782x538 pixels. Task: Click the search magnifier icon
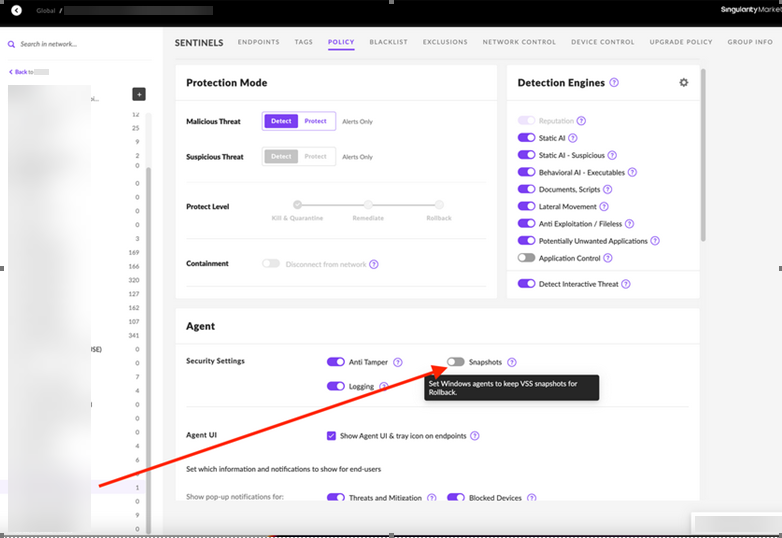pos(11,44)
